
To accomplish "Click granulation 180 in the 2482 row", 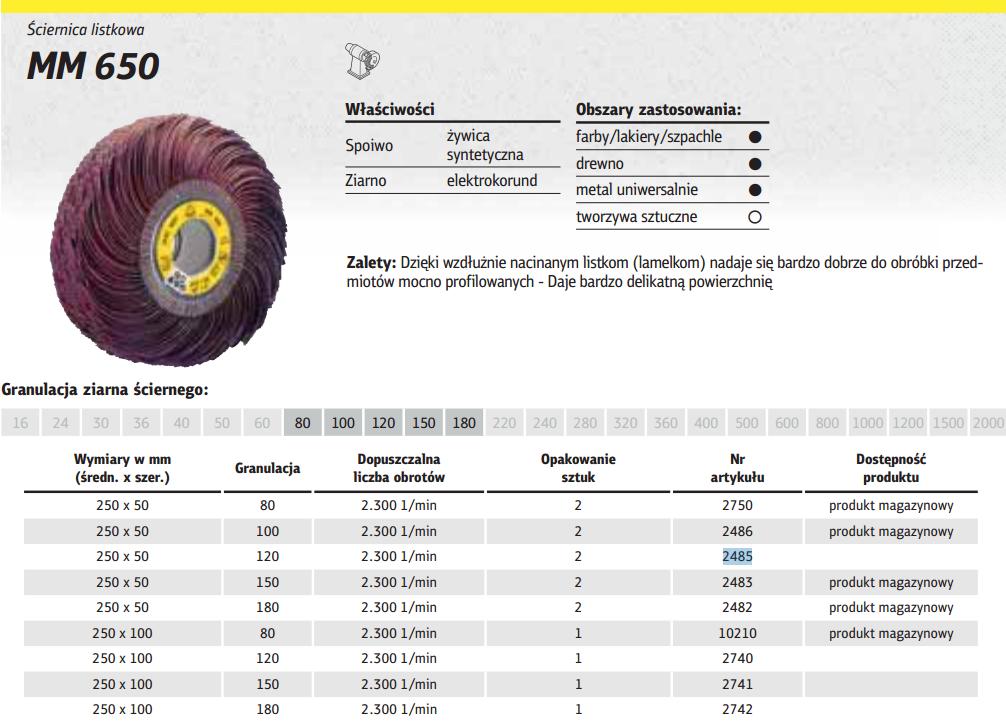I will [268, 608].
